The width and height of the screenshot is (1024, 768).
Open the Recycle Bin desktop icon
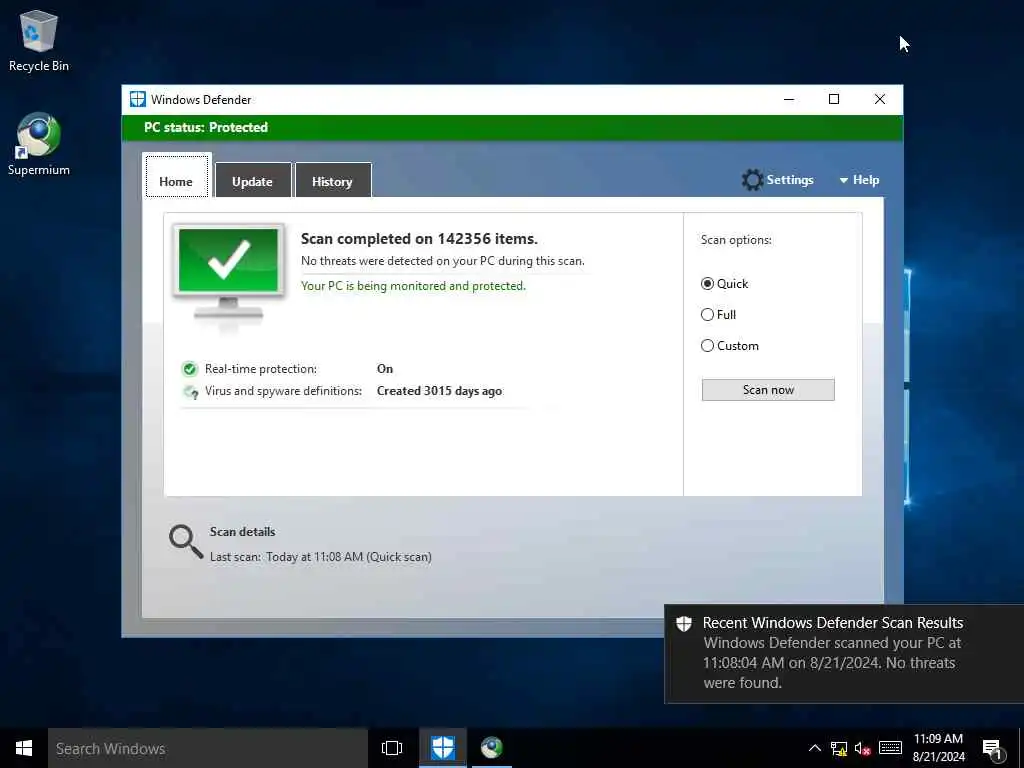39,40
